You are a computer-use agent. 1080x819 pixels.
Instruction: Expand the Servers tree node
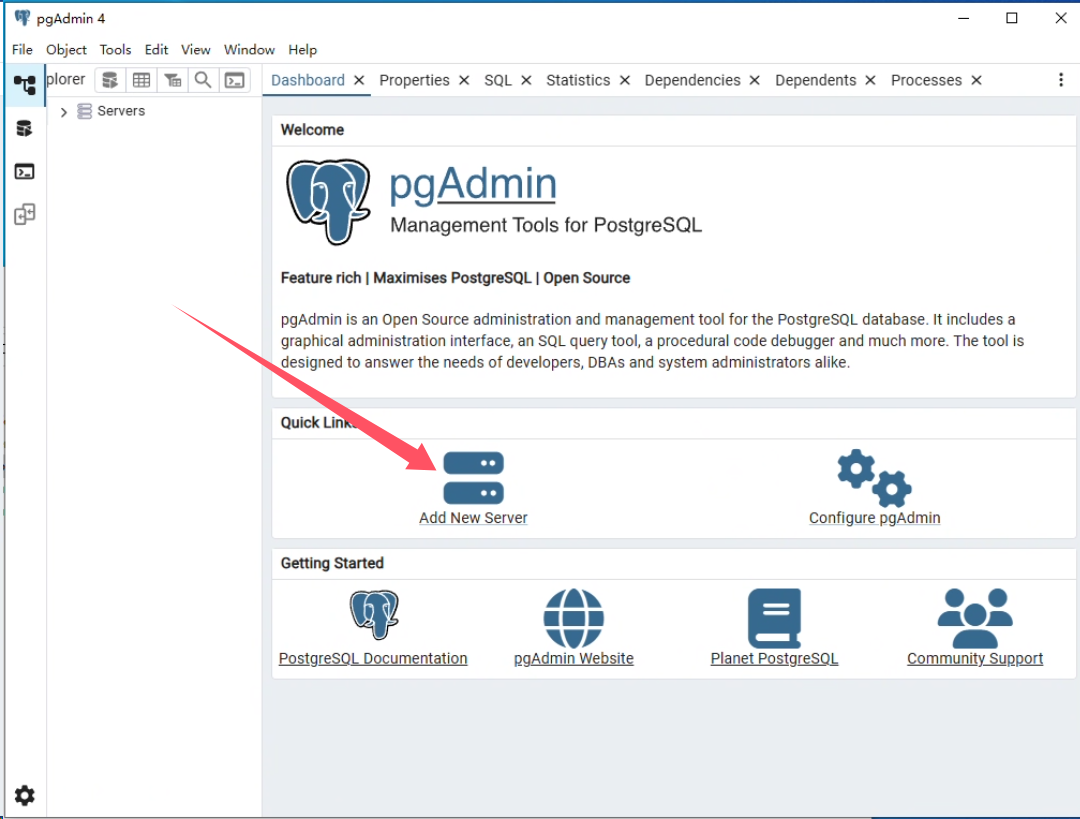click(x=63, y=112)
